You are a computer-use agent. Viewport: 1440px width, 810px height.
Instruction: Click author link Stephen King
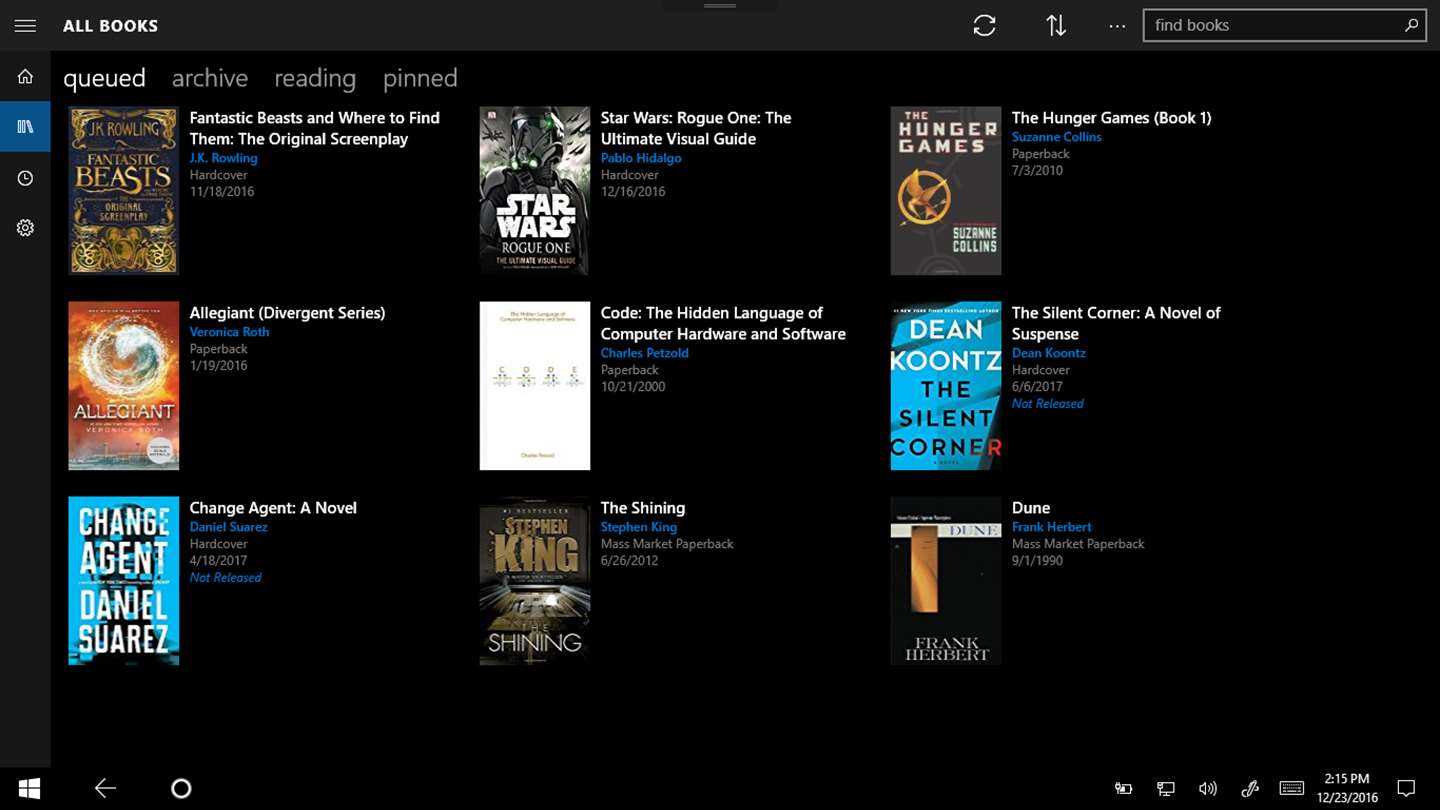639,527
